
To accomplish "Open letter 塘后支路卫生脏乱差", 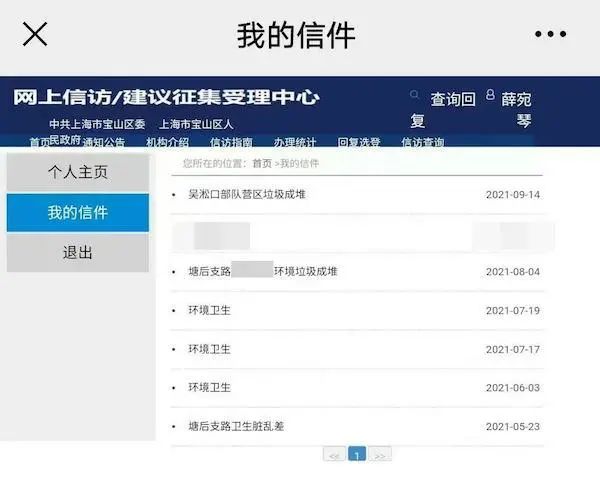I will [x=236, y=426].
